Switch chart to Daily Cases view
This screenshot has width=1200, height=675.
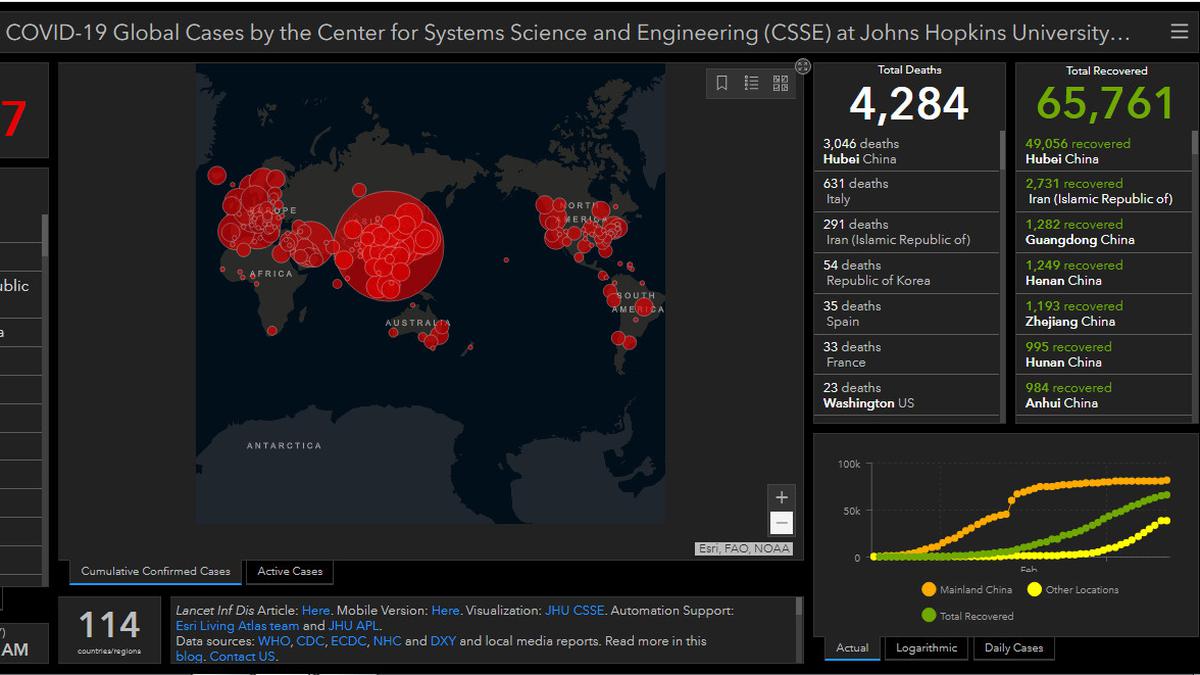(x=1013, y=648)
